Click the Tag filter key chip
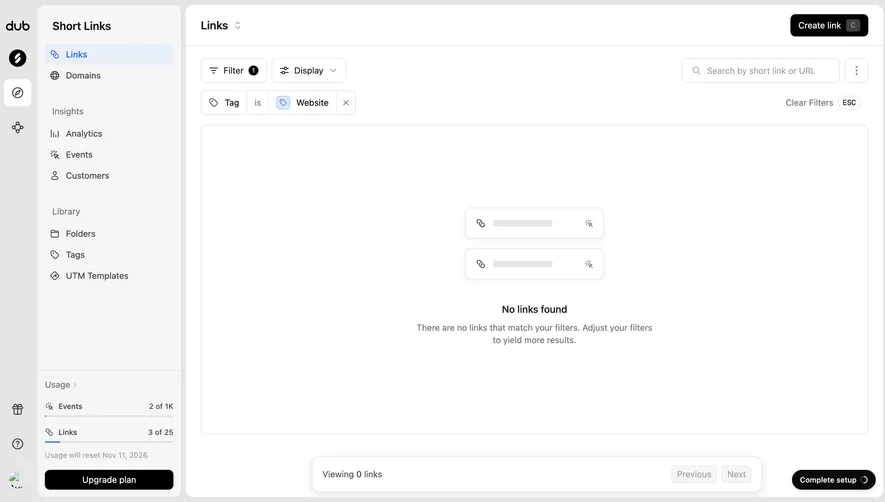 tap(224, 103)
